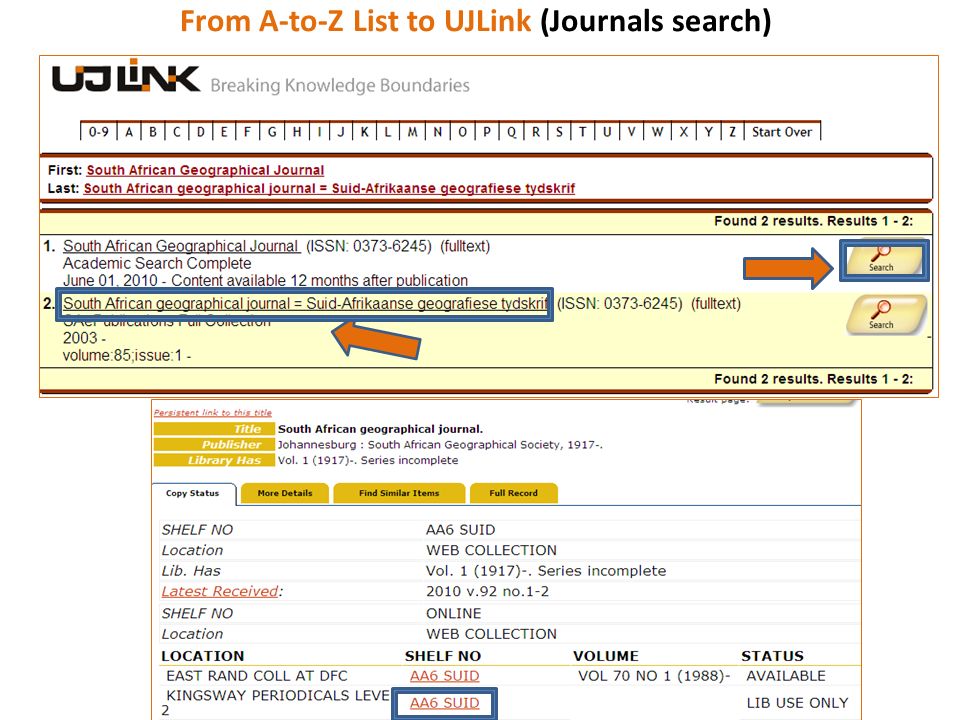The height and width of the screenshot is (720, 960).
Task: Select letter M in the index
Action: coord(413,132)
